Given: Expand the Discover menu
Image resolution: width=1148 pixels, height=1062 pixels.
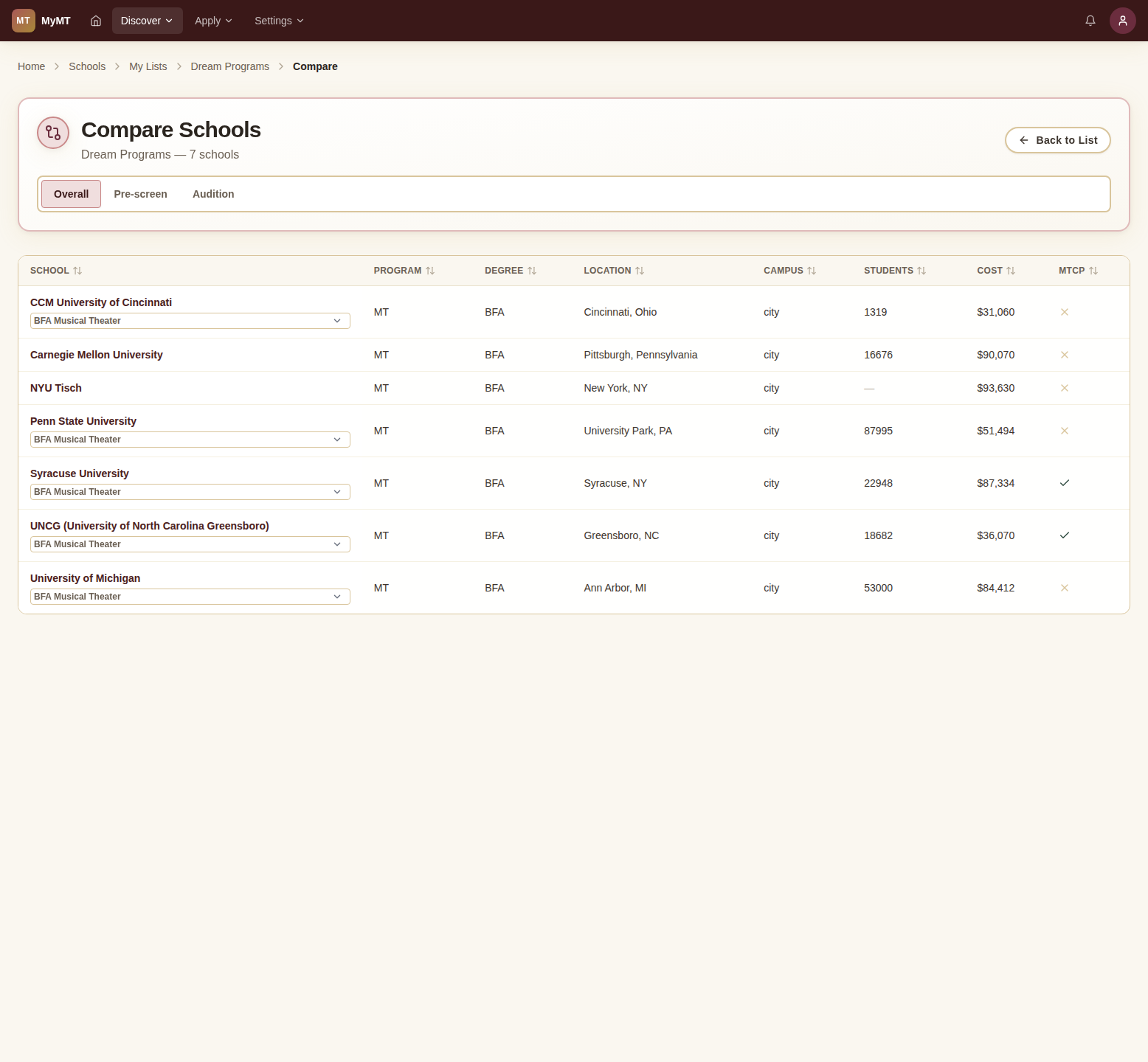Looking at the screenshot, I should (147, 21).
